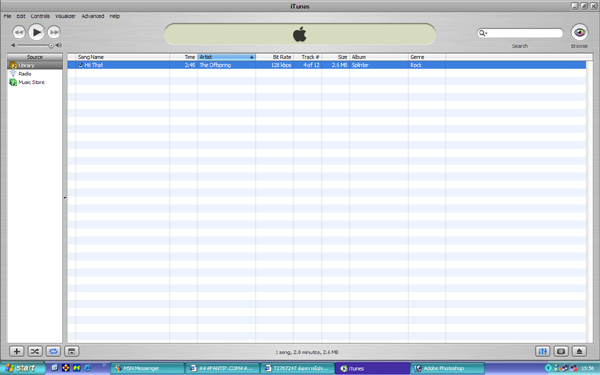The height and width of the screenshot is (375, 600).
Task: Click the Radio antenna icon
Action: coord(13,73)
